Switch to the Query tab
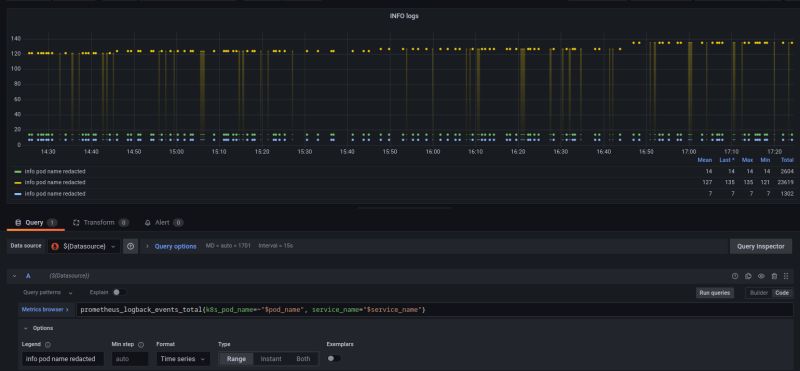The height and width of the screenshot is (371, 800). click(x=35, y=222)
